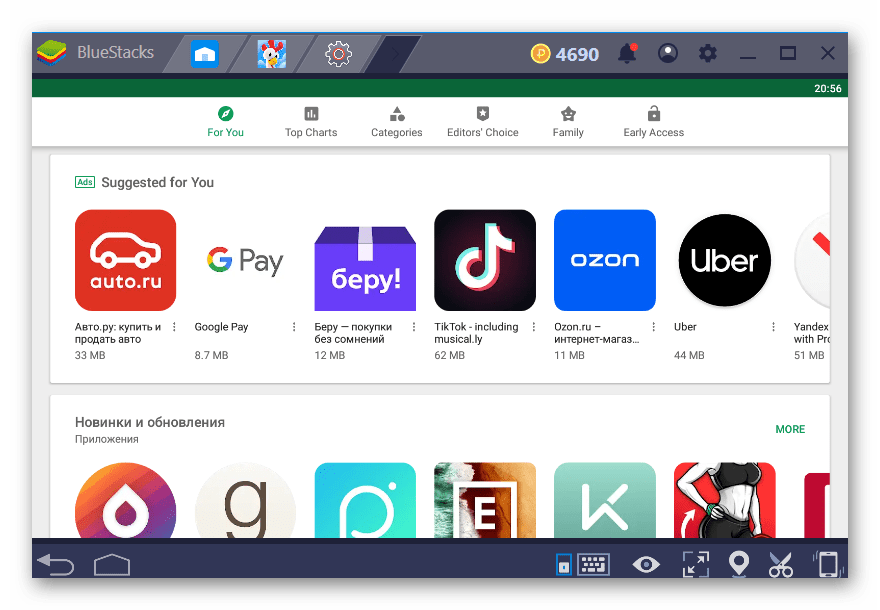This screenshot has width=880, height=610.
Task: Open the Family tab
Action: click(568, 122)
